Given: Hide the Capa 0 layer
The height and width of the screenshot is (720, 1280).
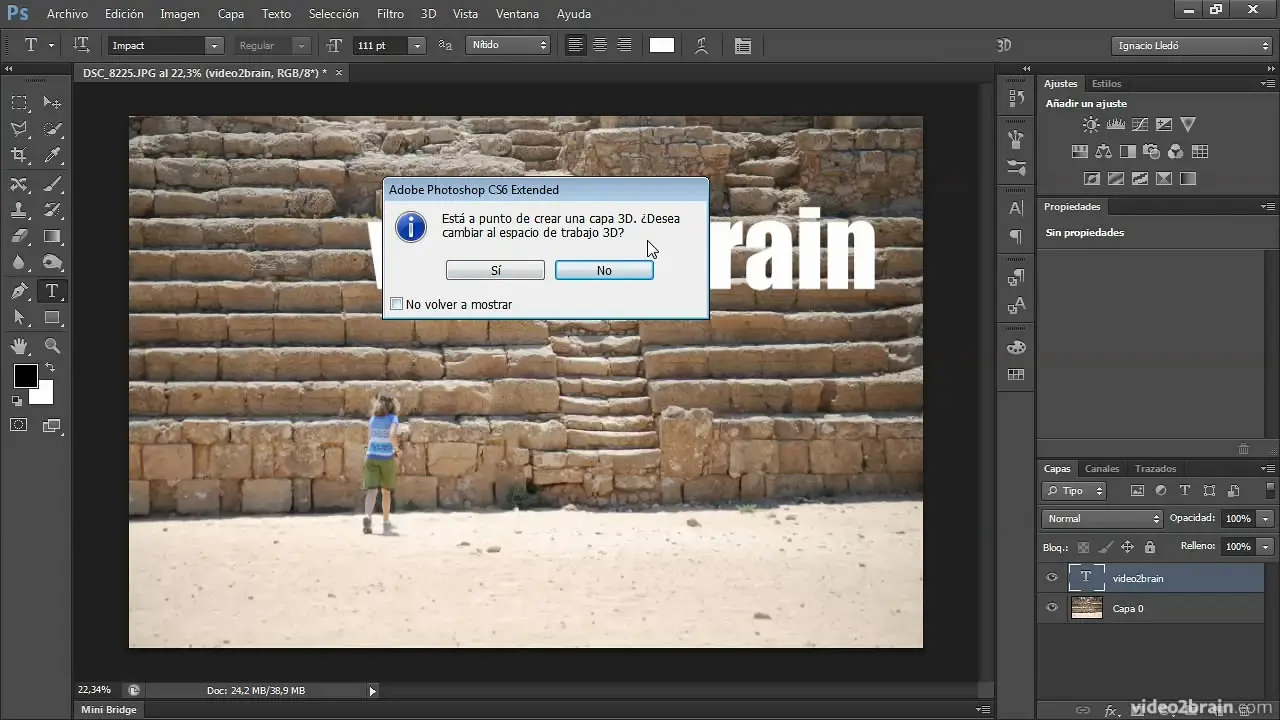Looking at the screenshot, I should pyautogui.click(x=1051, y=608).
